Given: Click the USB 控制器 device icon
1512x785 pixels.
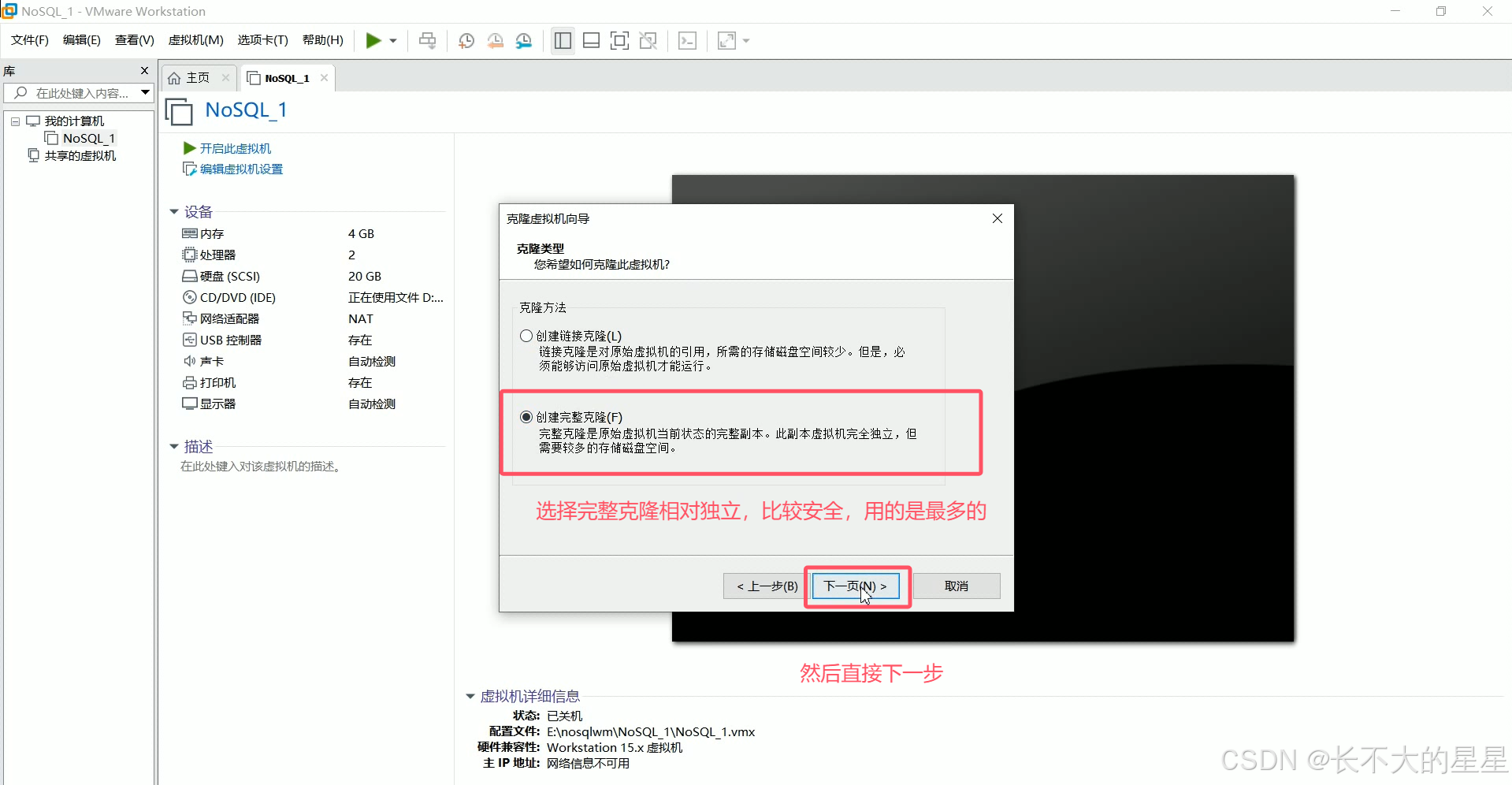Looking at the screenshot, I should [189, 340].
